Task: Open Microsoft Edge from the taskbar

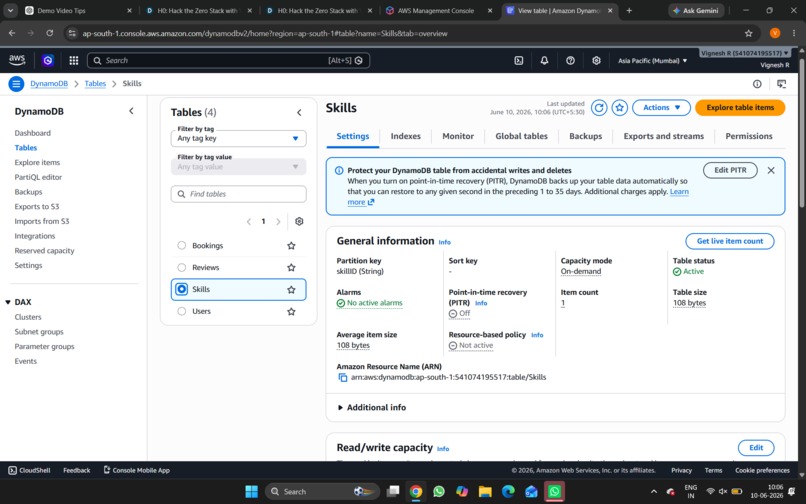Action: pyautogui.click(x=508, y=492)
